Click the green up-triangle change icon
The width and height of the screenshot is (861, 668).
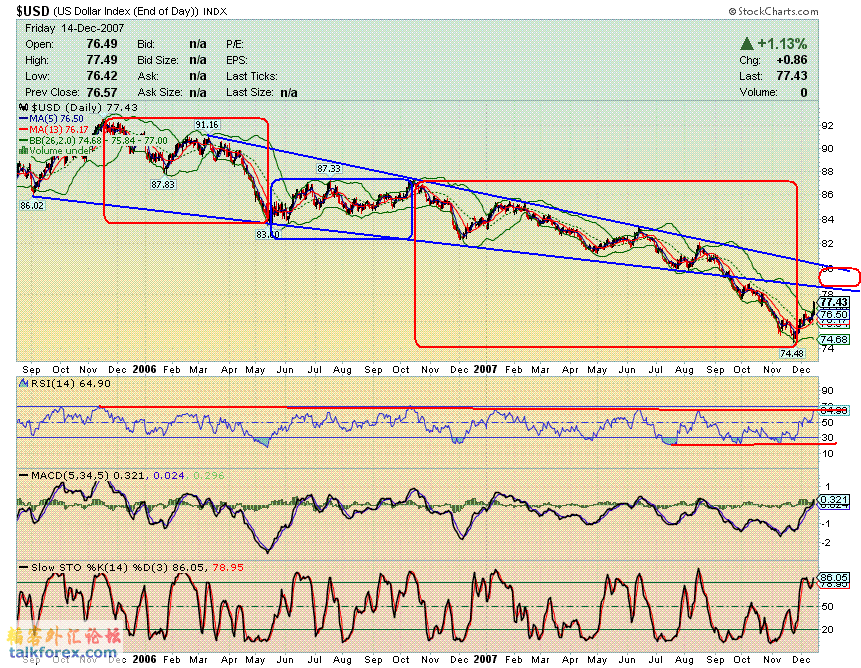coord(746,43)
